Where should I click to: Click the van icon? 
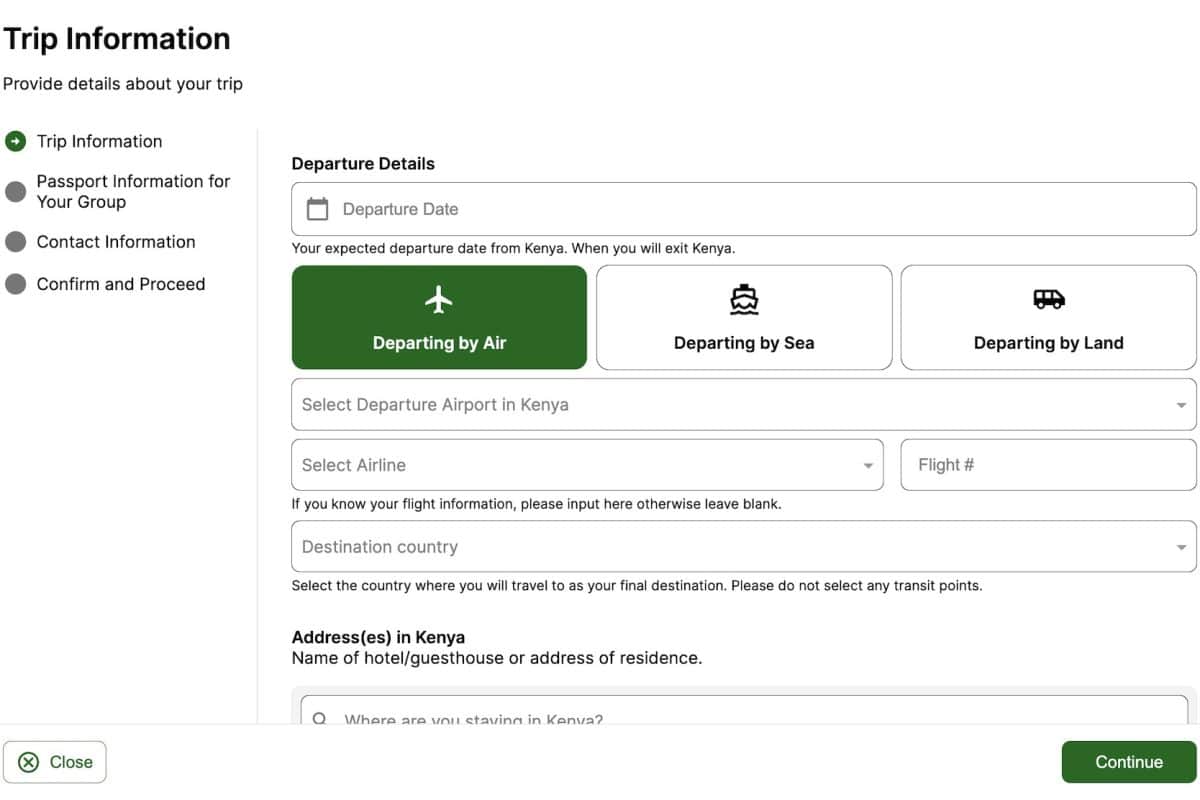pyautogui.click(x=1048, y=299)
